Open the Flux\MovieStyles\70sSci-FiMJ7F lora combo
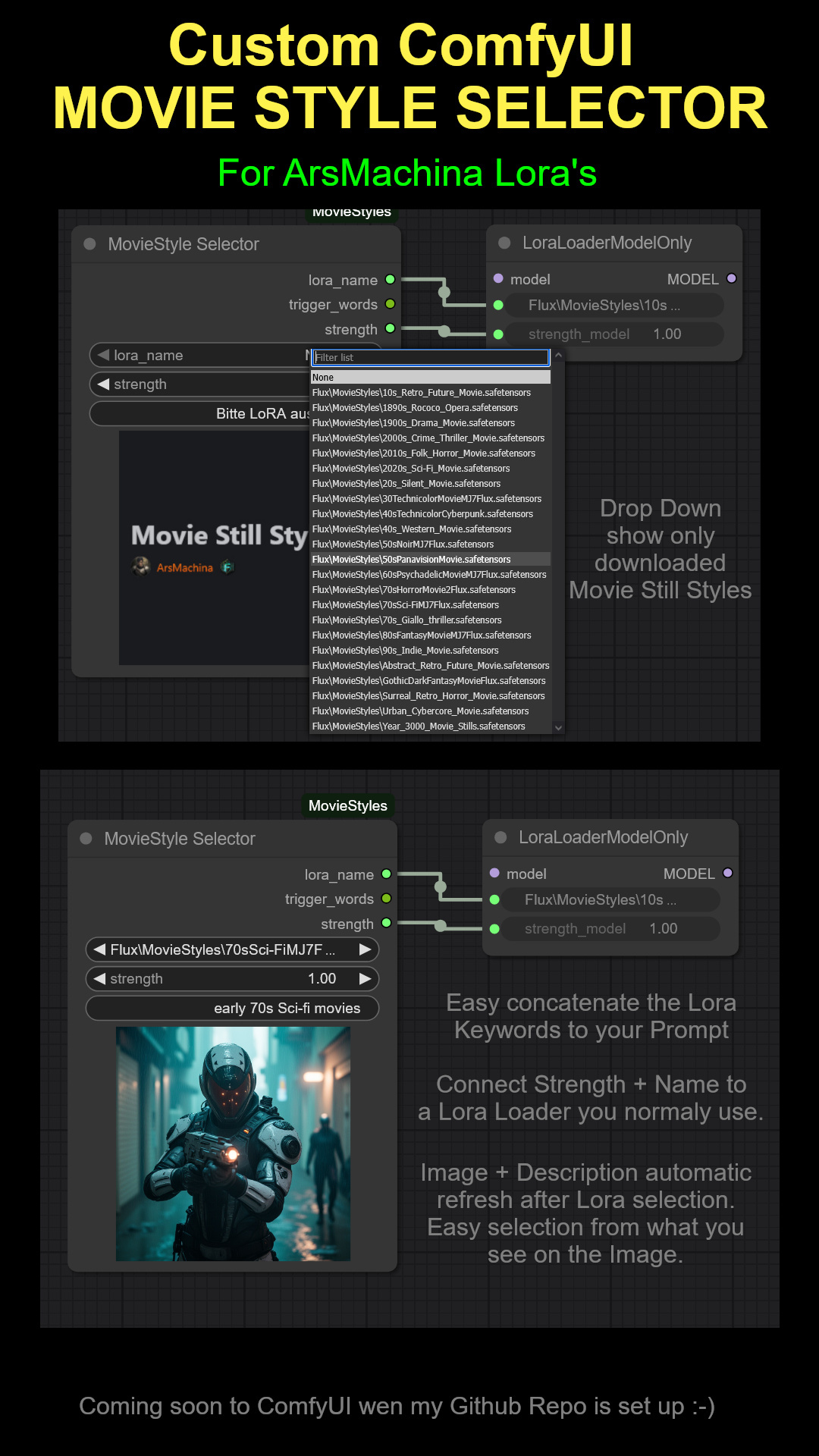 (x=232, y=949)
